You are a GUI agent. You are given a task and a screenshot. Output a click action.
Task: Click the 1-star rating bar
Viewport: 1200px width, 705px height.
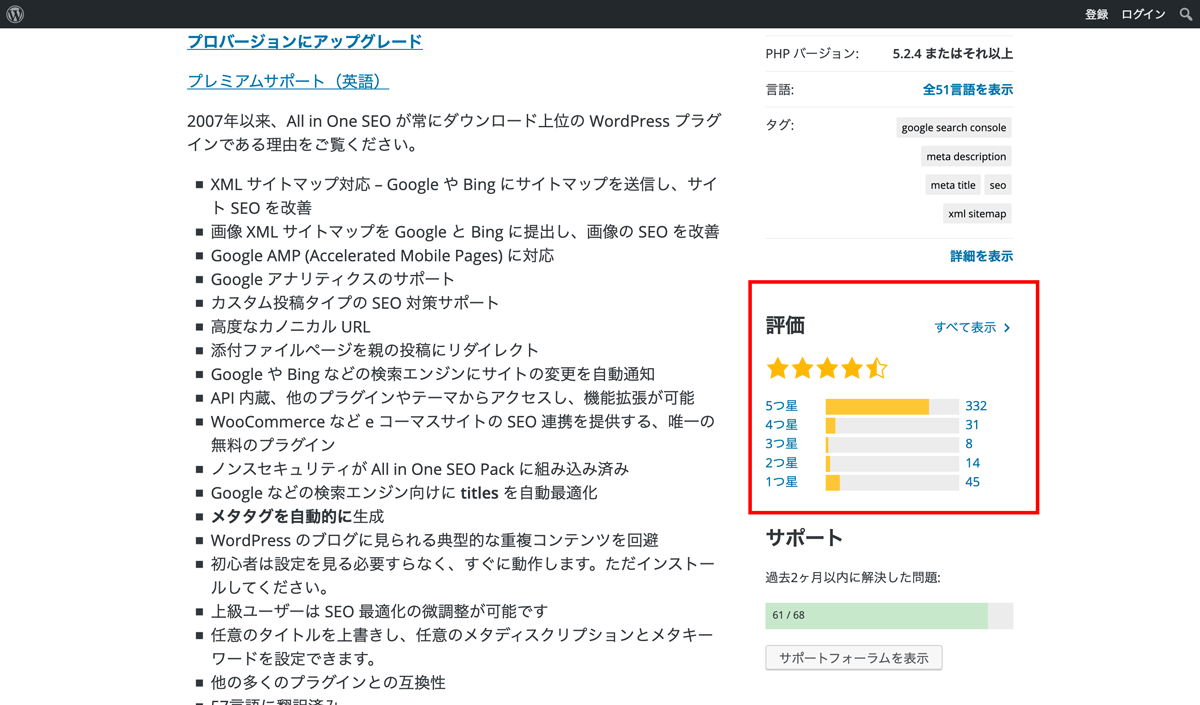[892, 482]
